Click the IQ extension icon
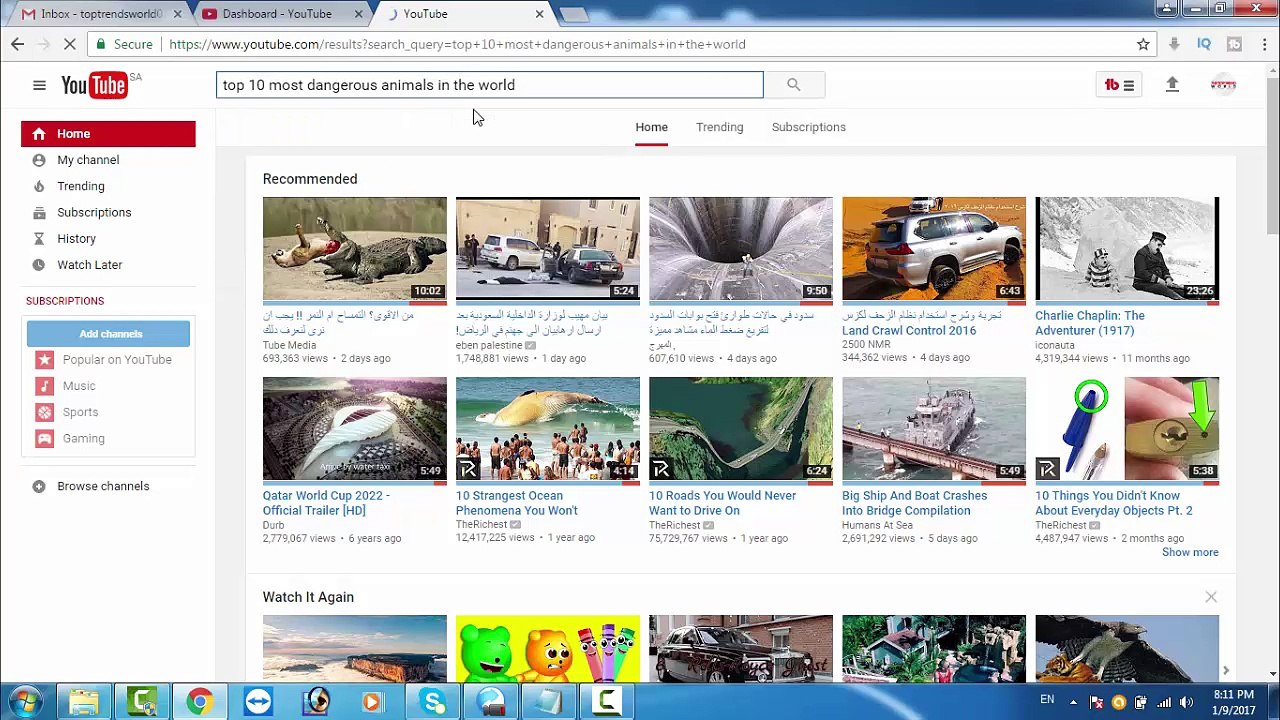1280x720 pixels. (1204, 44)
